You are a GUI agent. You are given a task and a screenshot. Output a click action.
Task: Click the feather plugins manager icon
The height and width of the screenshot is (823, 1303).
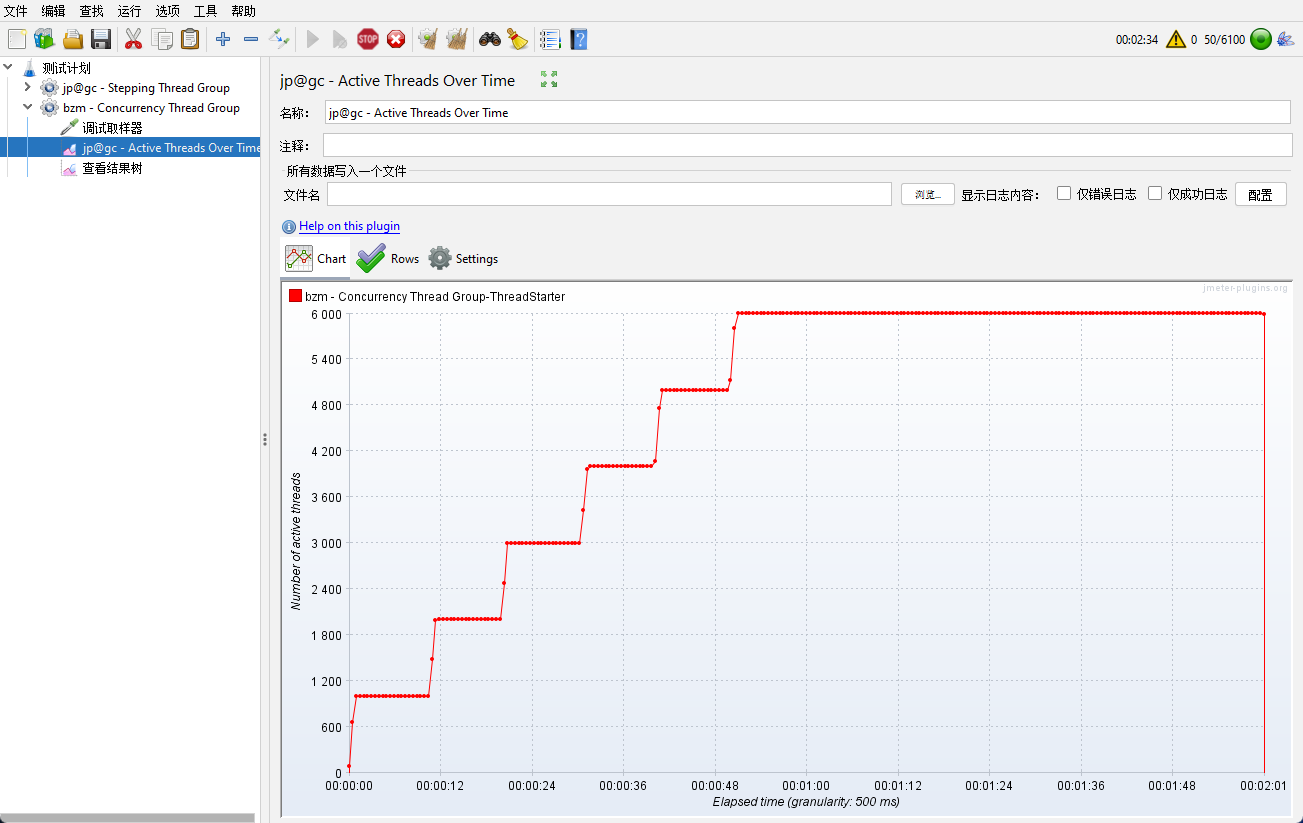point(1286,40)
